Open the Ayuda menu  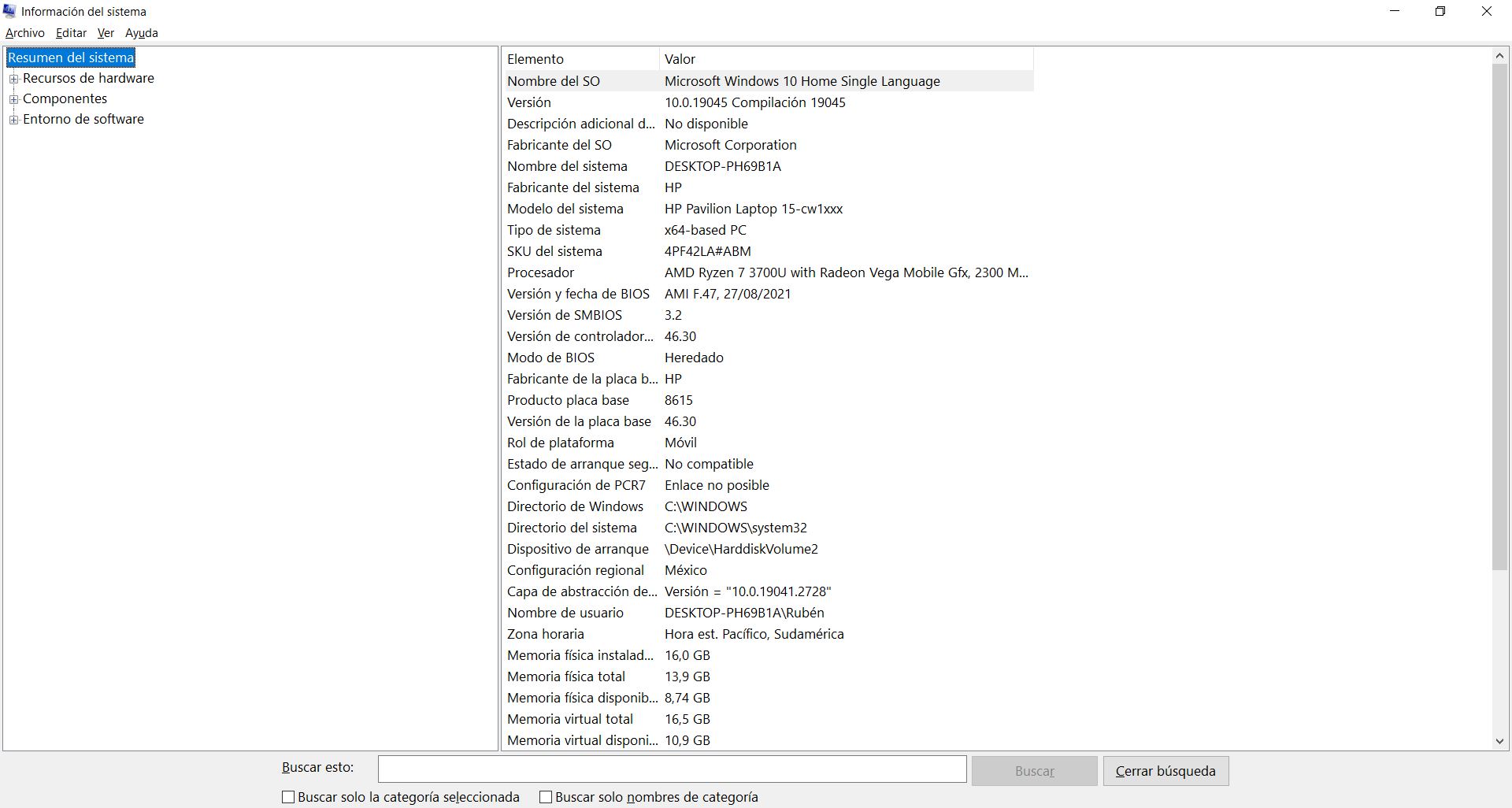point(142,33)
